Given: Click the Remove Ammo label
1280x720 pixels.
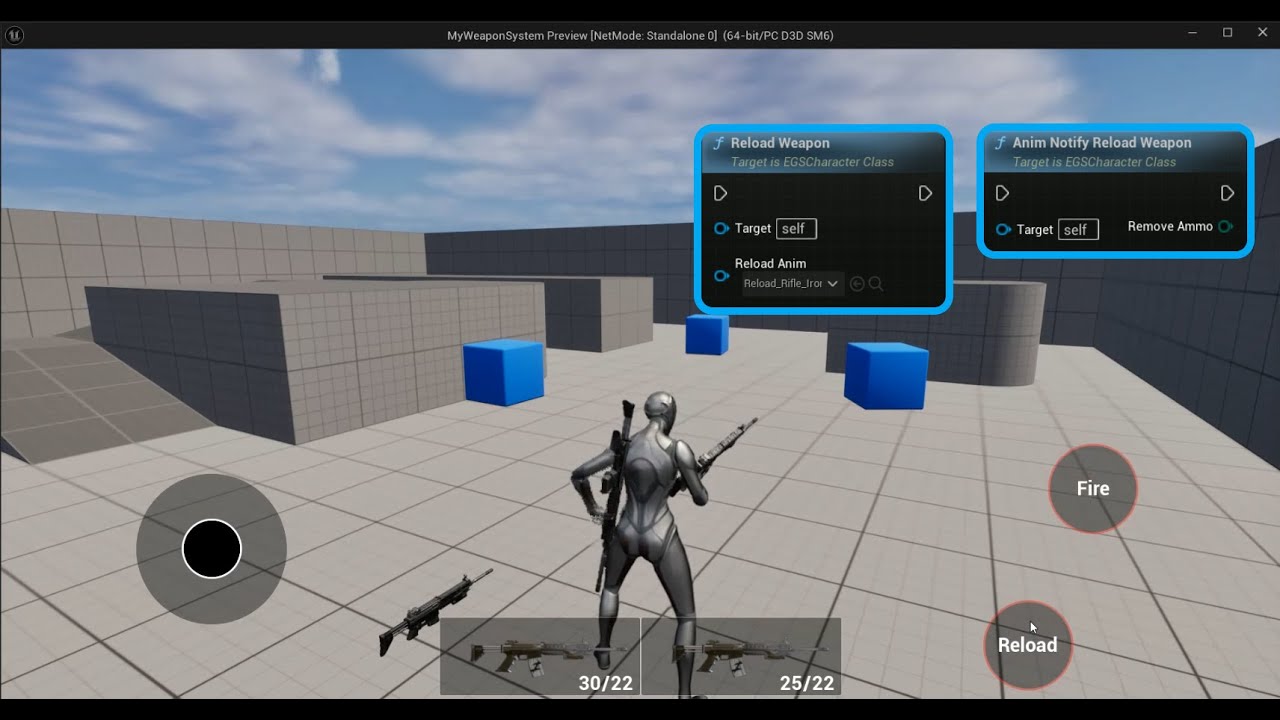Looking at the screenshot, I should 1170,227.
